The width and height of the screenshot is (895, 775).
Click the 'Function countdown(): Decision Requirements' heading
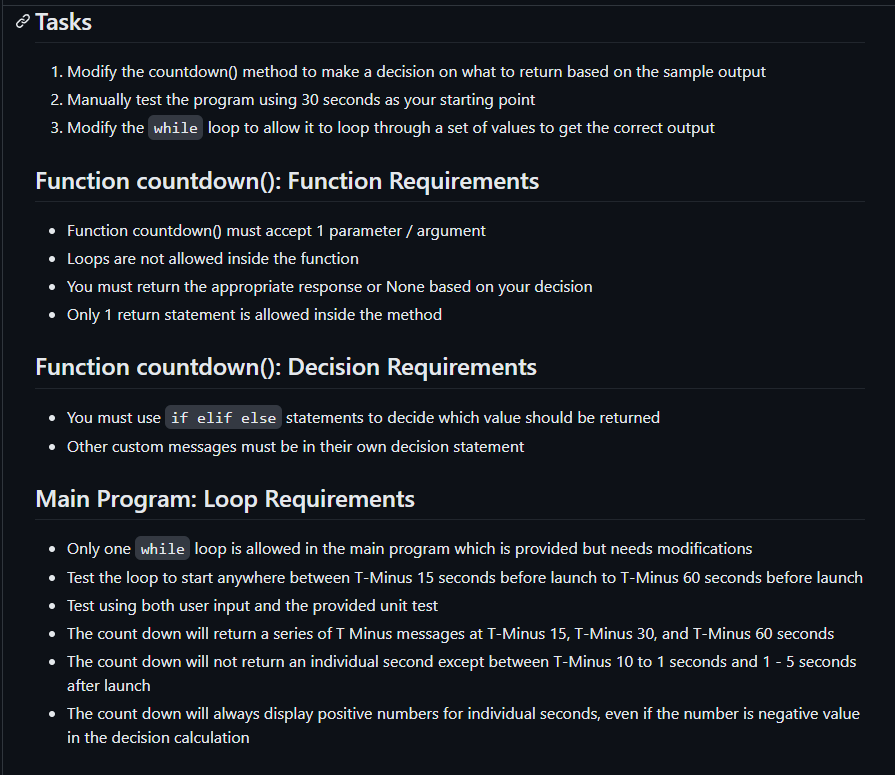[286, 367]
